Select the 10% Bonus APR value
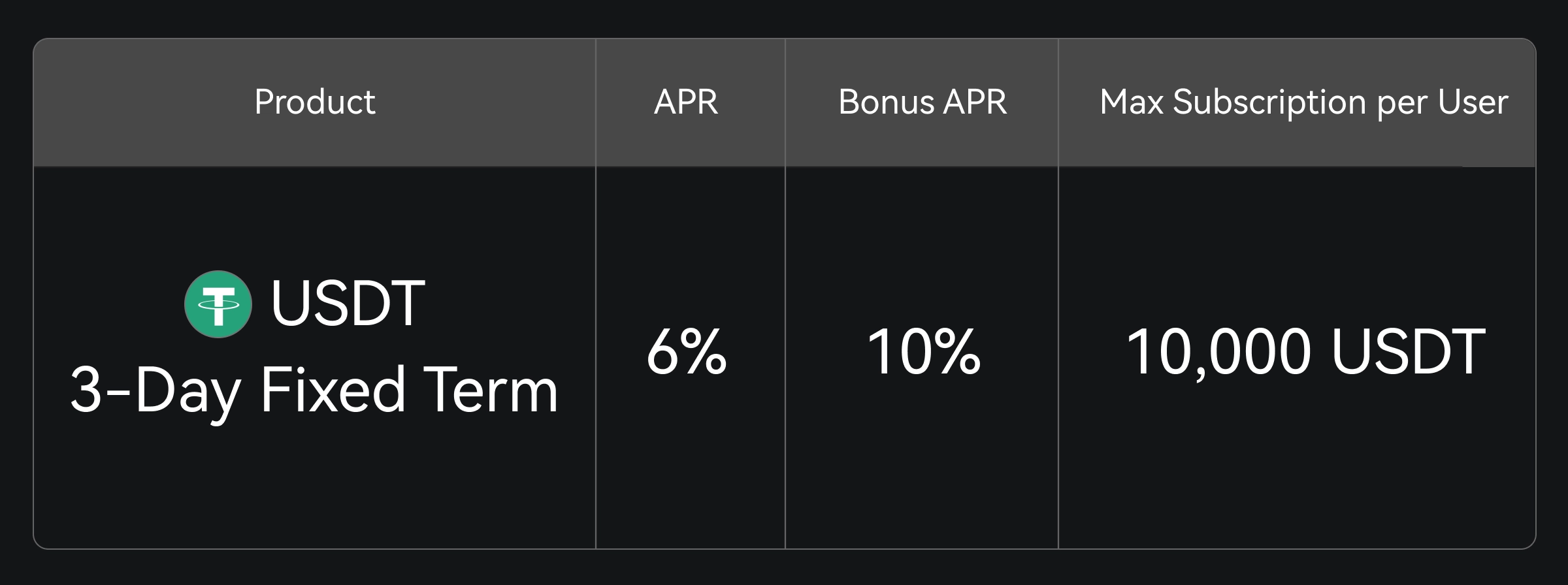This screenshot has width=1568, height=585. (923, 353)
